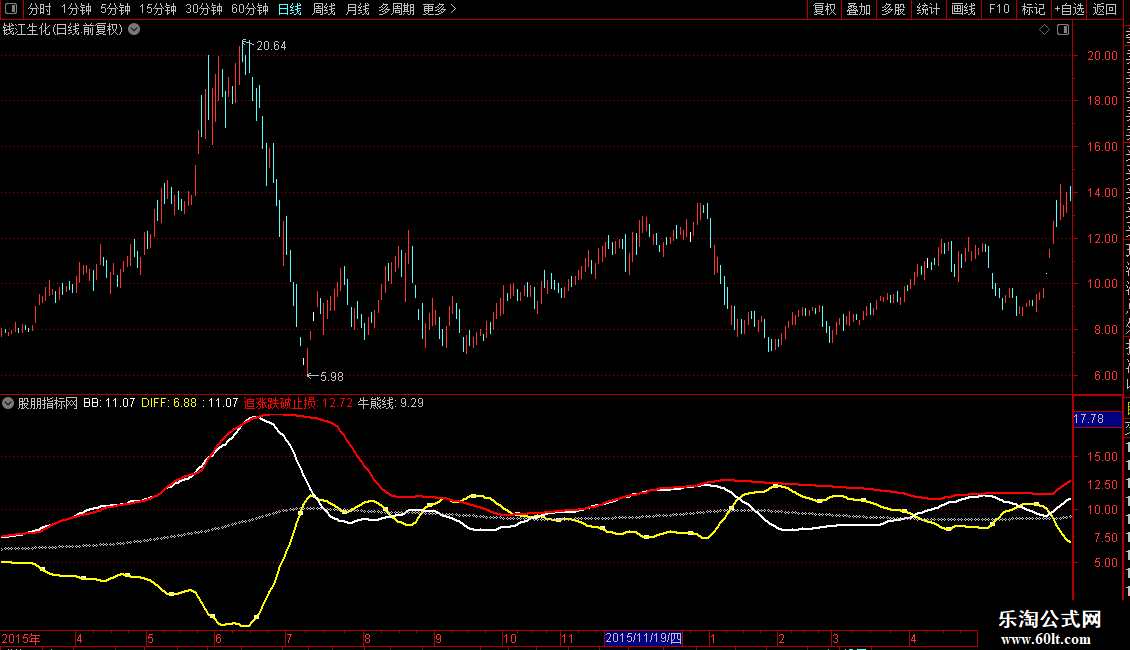Open indicator dropdown beside 股朋指标网
1130x650 pixels.
(x=8, y=404)
